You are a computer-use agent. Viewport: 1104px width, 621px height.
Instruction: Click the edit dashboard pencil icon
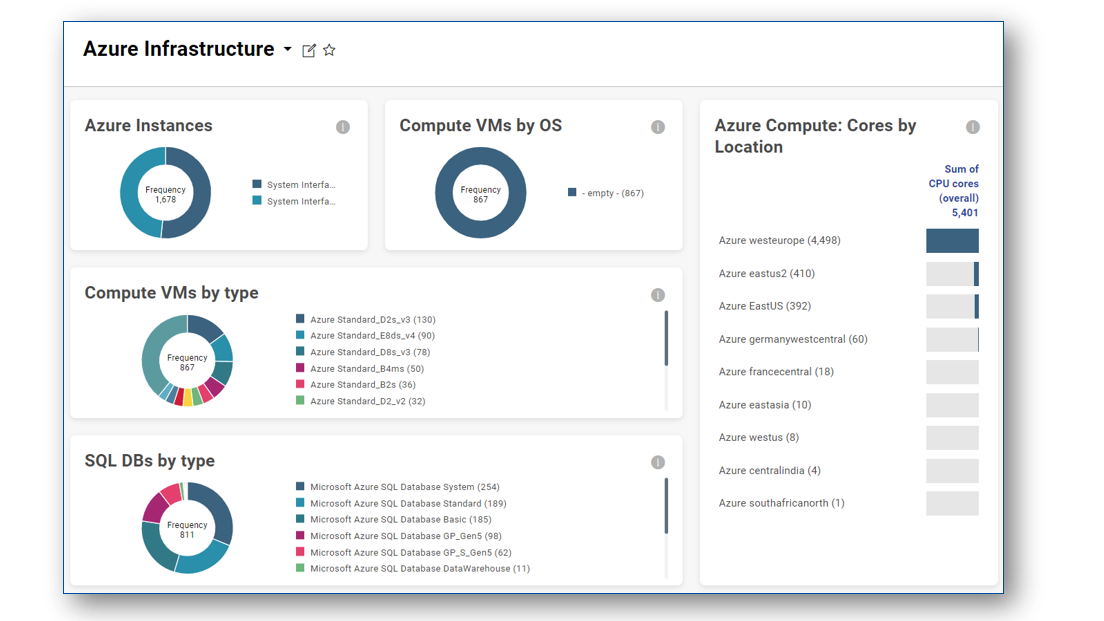308,50
